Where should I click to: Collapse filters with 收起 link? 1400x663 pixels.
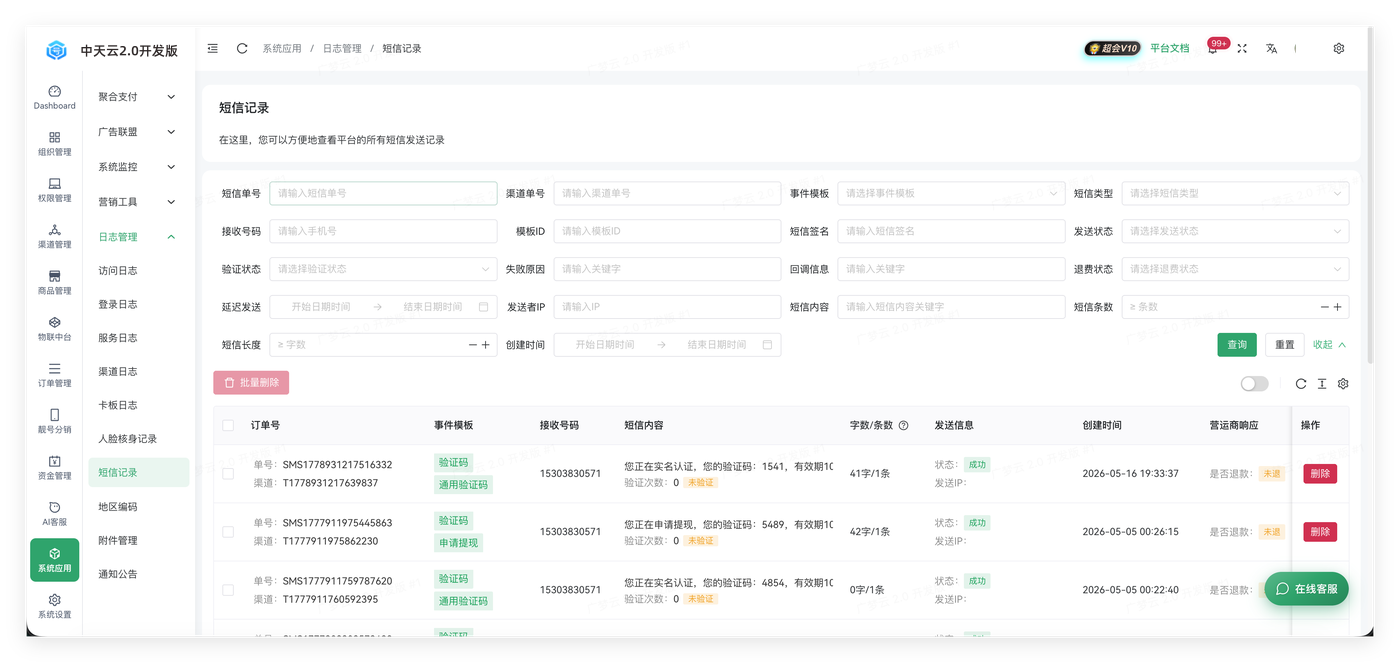[x=1330, y=345]
